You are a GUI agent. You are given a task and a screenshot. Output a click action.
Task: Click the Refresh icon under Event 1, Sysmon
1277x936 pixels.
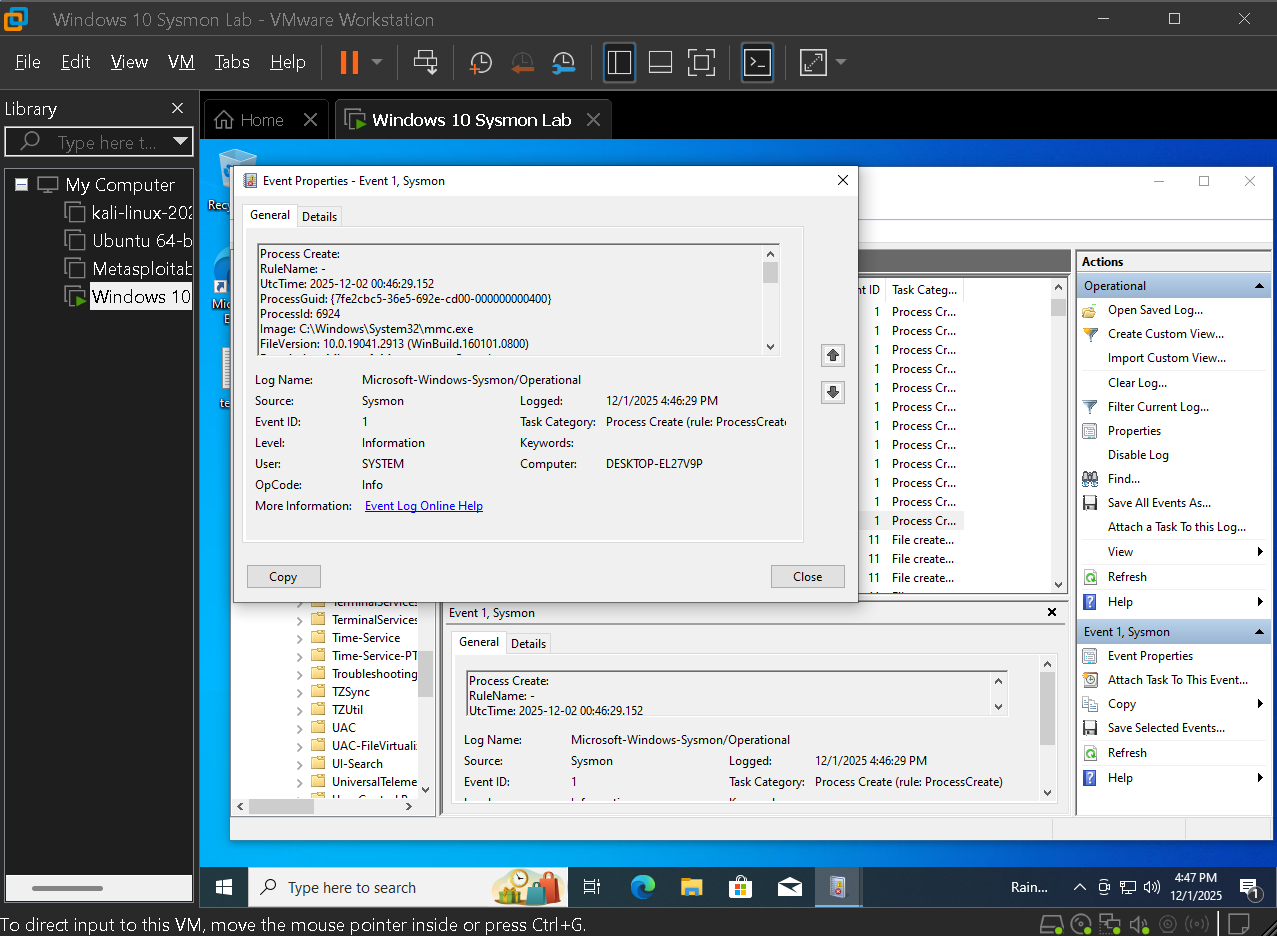tap(1088, 752)
